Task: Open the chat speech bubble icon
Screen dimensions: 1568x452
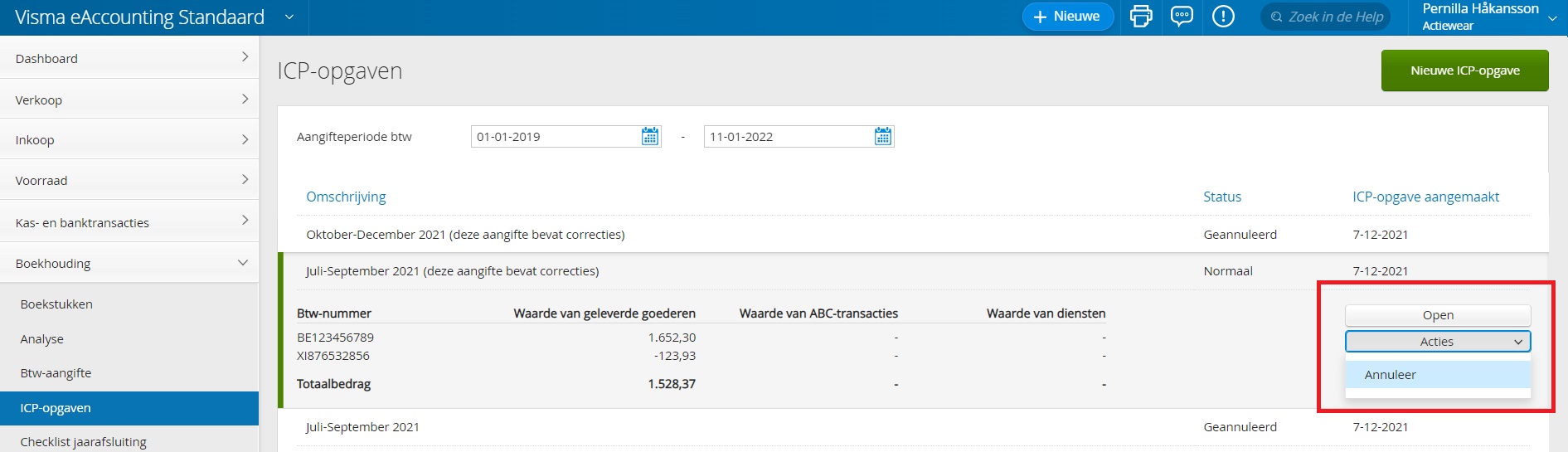Action: point(1182,17)
